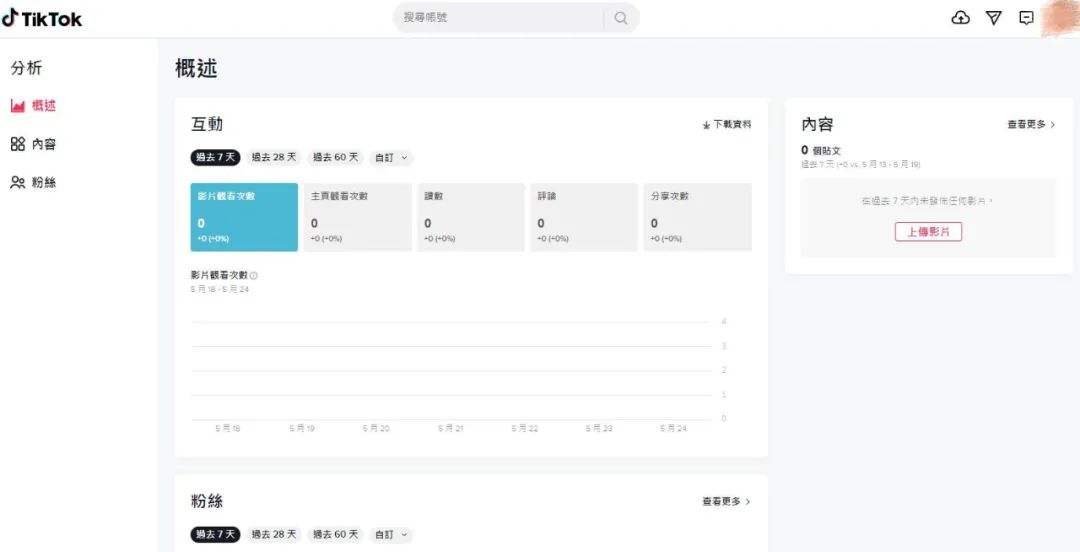Click the 分析 sidebar heading
The width and height of the screenshot is (1080, 552).
pyautogui.click(x=26, y=68)
